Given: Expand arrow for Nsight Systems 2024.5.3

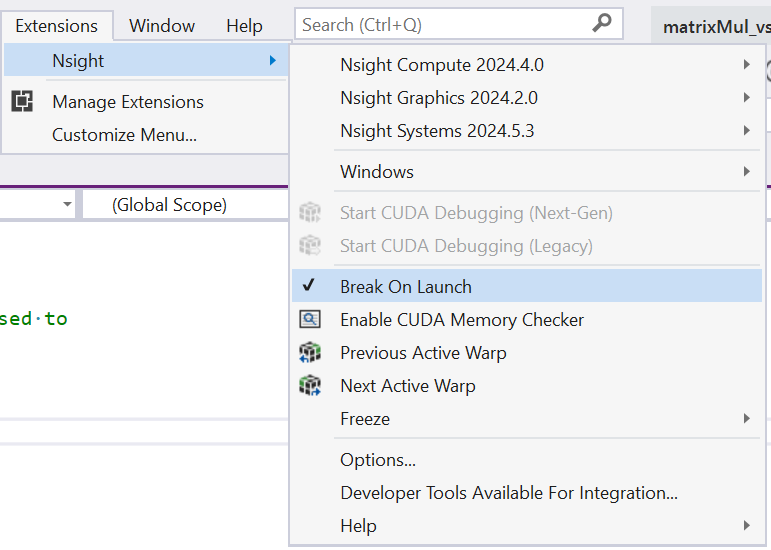Looking at the screenshot, I should tap(747, 130).
